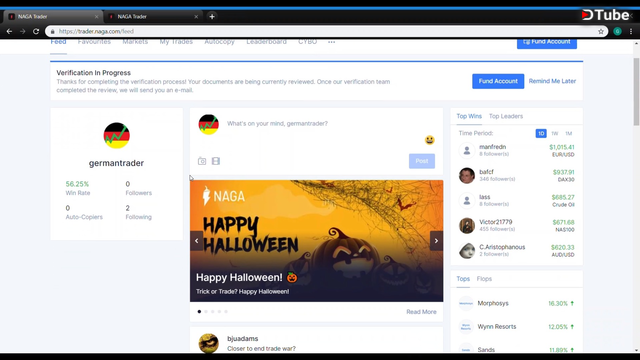Open Victor21779 trader entry
The width and height of the screenshot is (640, 360).
coord(516,225)
